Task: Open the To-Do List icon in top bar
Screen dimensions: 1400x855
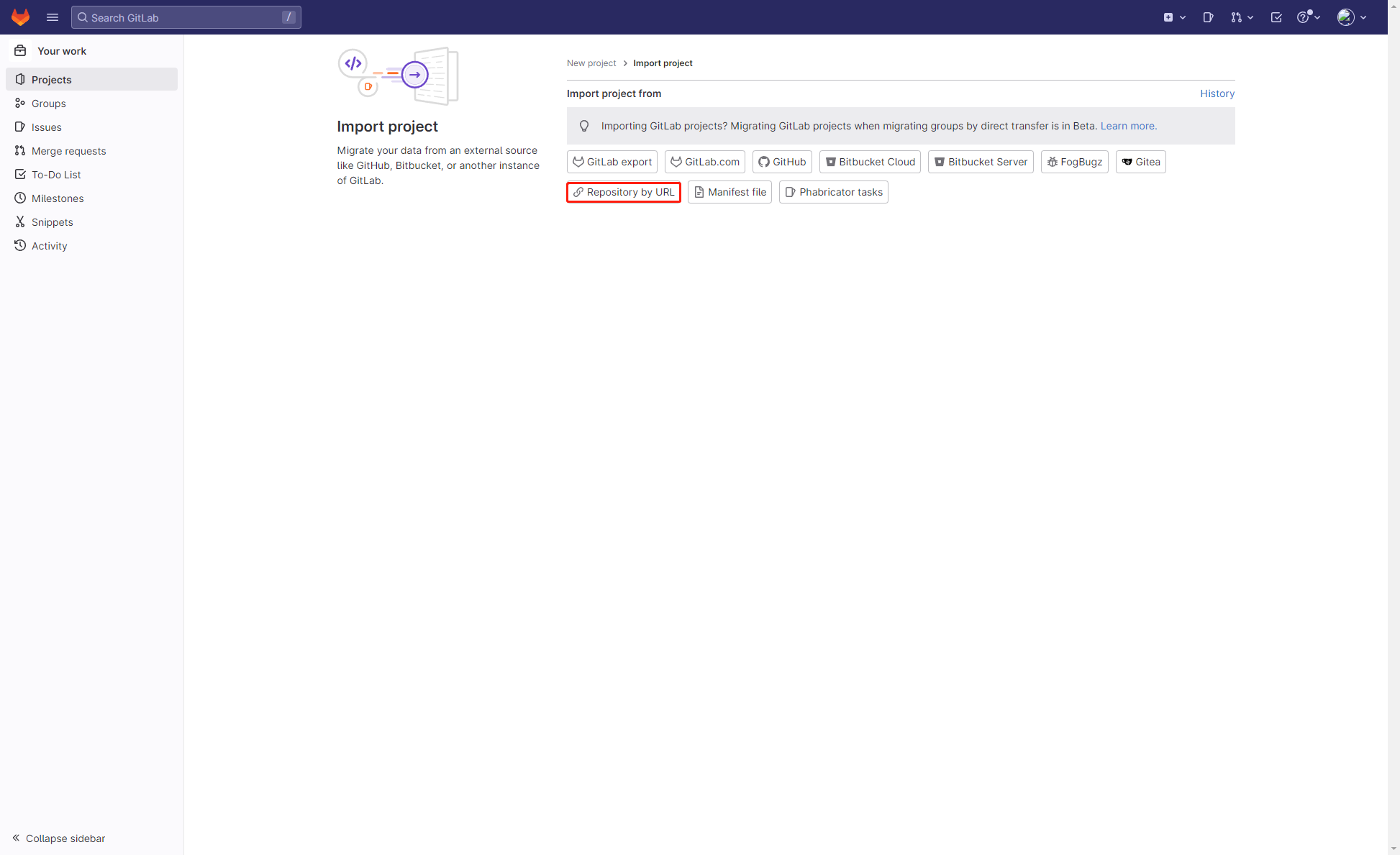Action: 1276,17
